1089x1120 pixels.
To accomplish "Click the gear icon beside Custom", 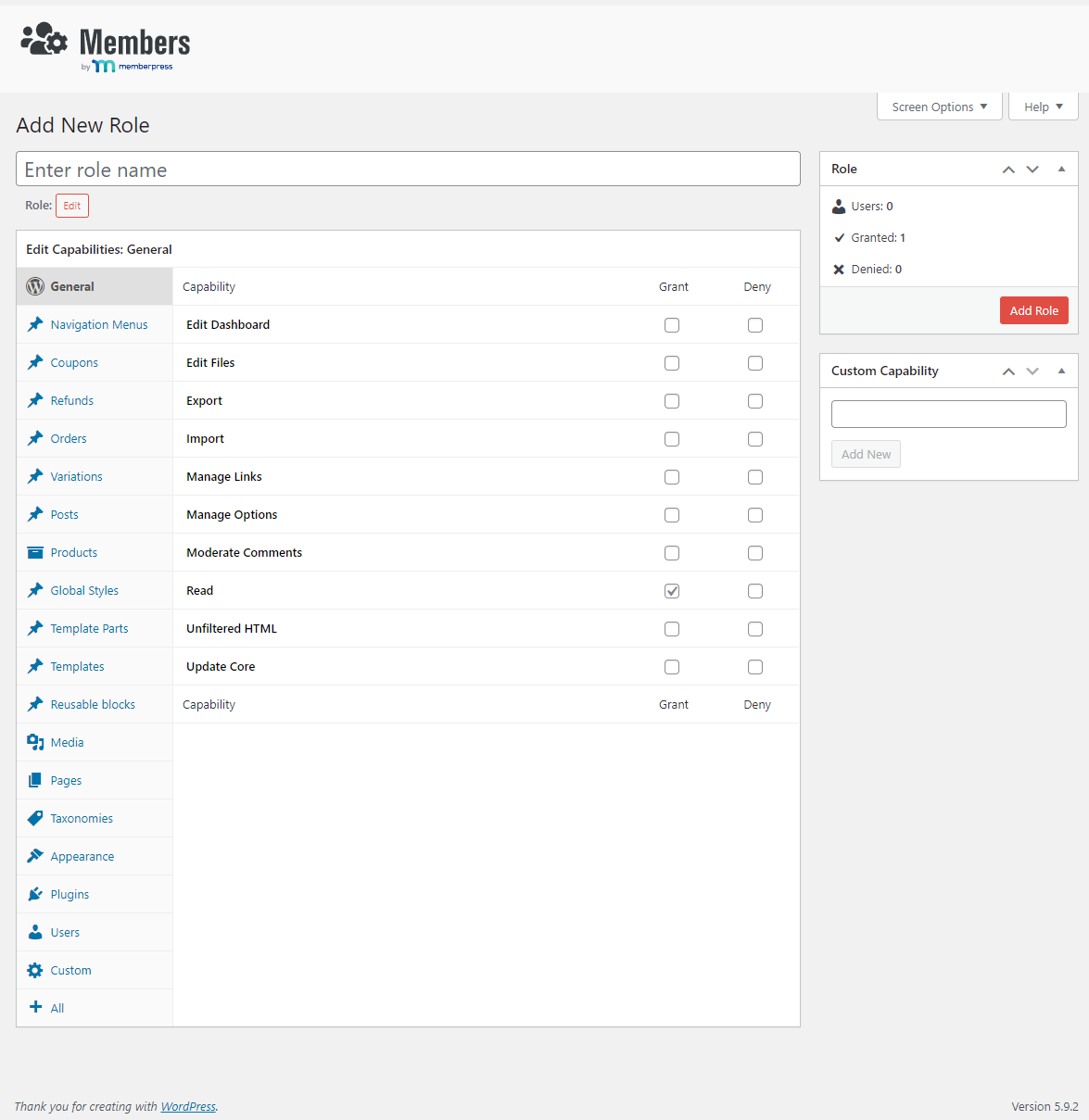I will (x=35, y=970).
